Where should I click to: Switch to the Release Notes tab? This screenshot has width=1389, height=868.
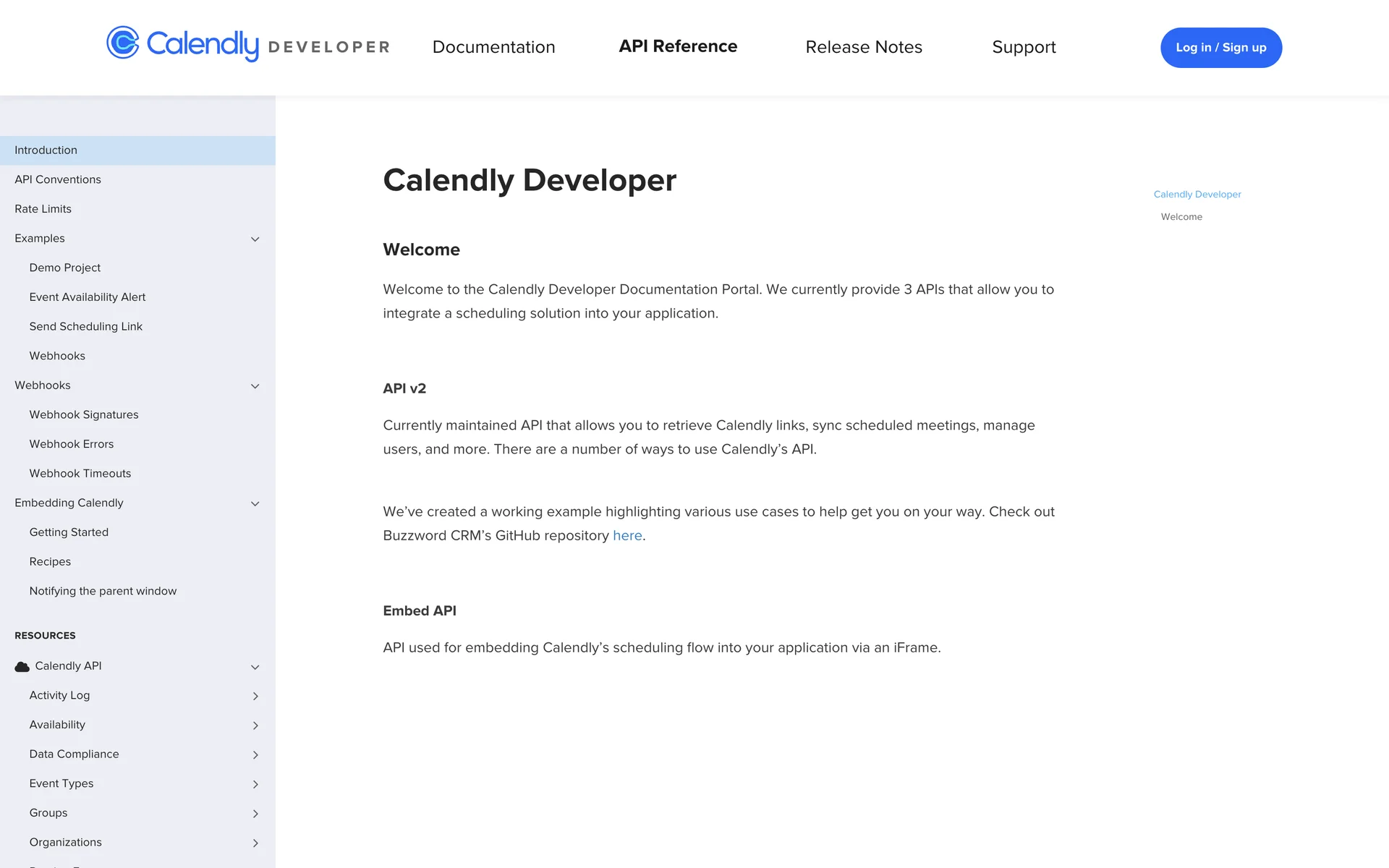(x=864, y=47)
